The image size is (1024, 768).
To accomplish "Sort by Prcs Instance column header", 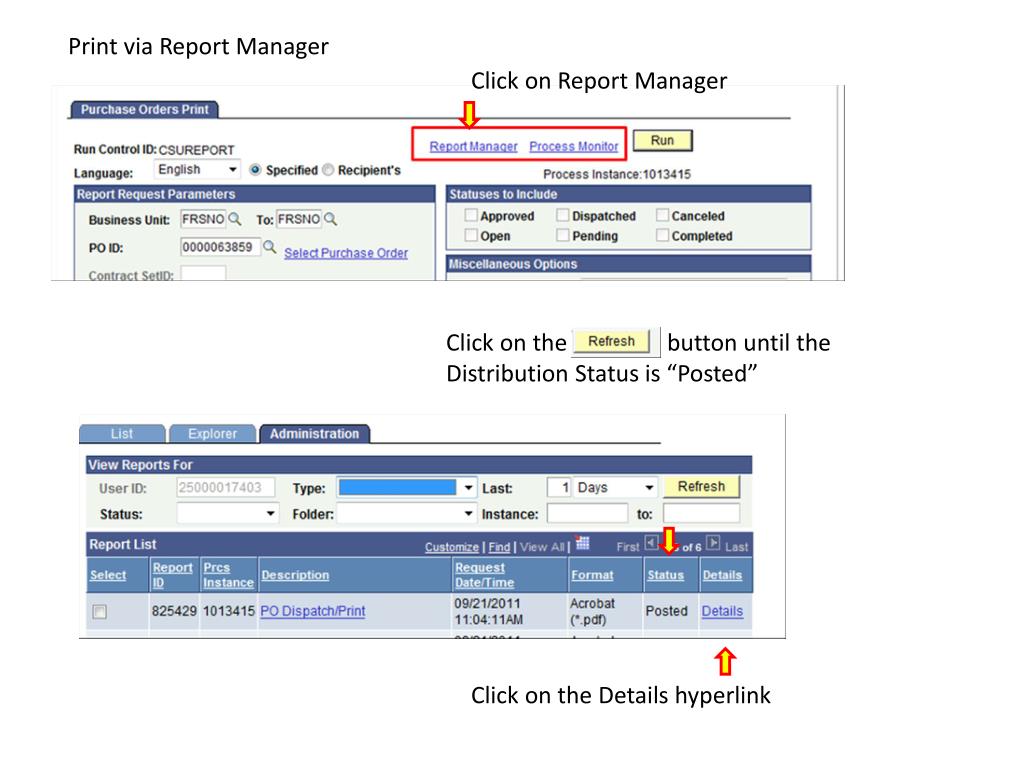I will pyautogui.click(x=228, y=575).
